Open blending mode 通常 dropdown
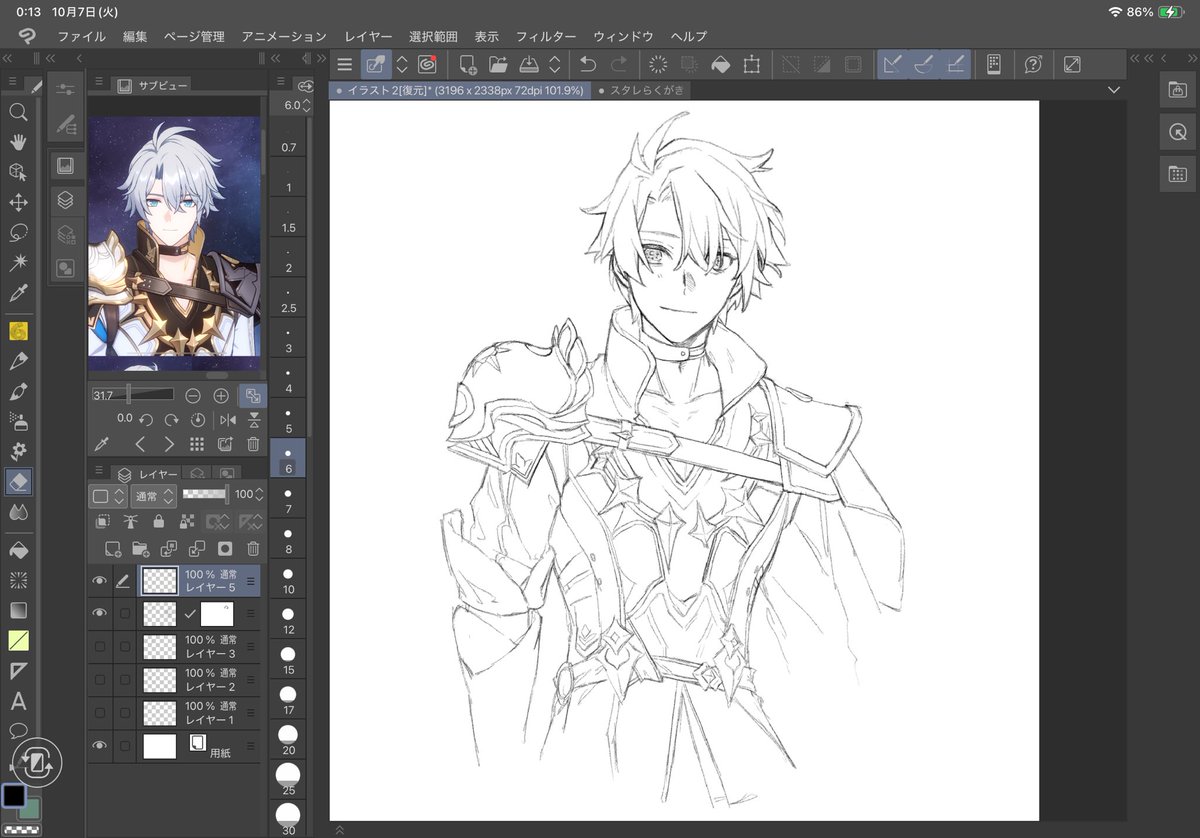1200x838 pixels. coord(155,495)
